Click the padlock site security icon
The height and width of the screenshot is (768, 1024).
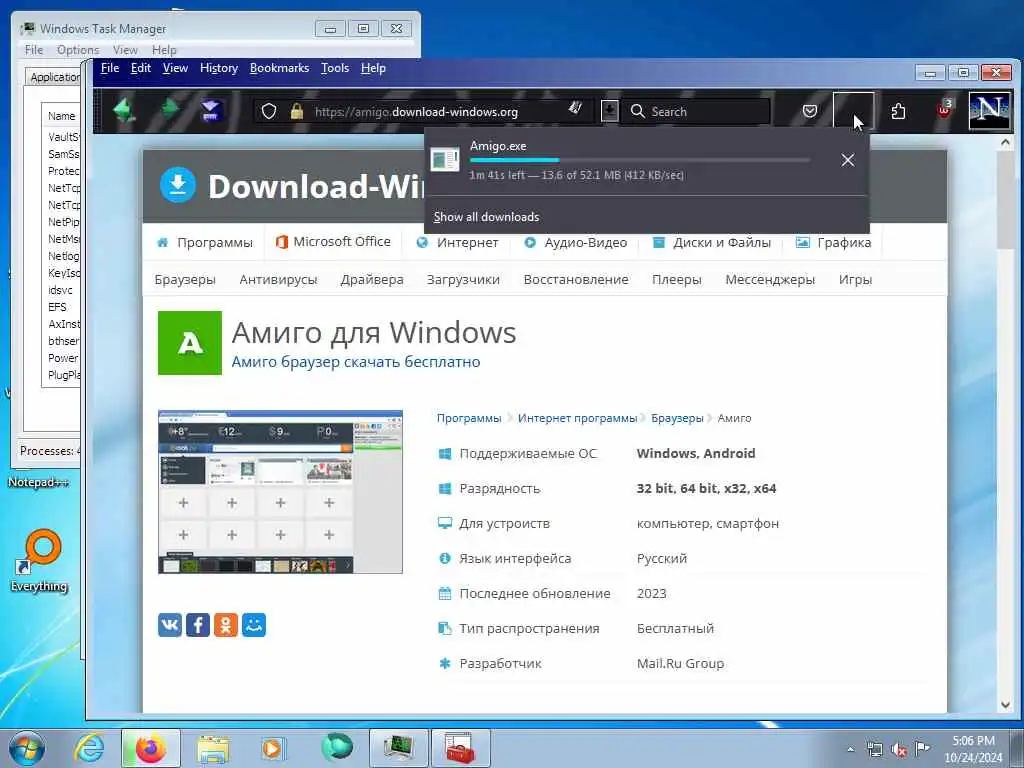tap(296, 111)
